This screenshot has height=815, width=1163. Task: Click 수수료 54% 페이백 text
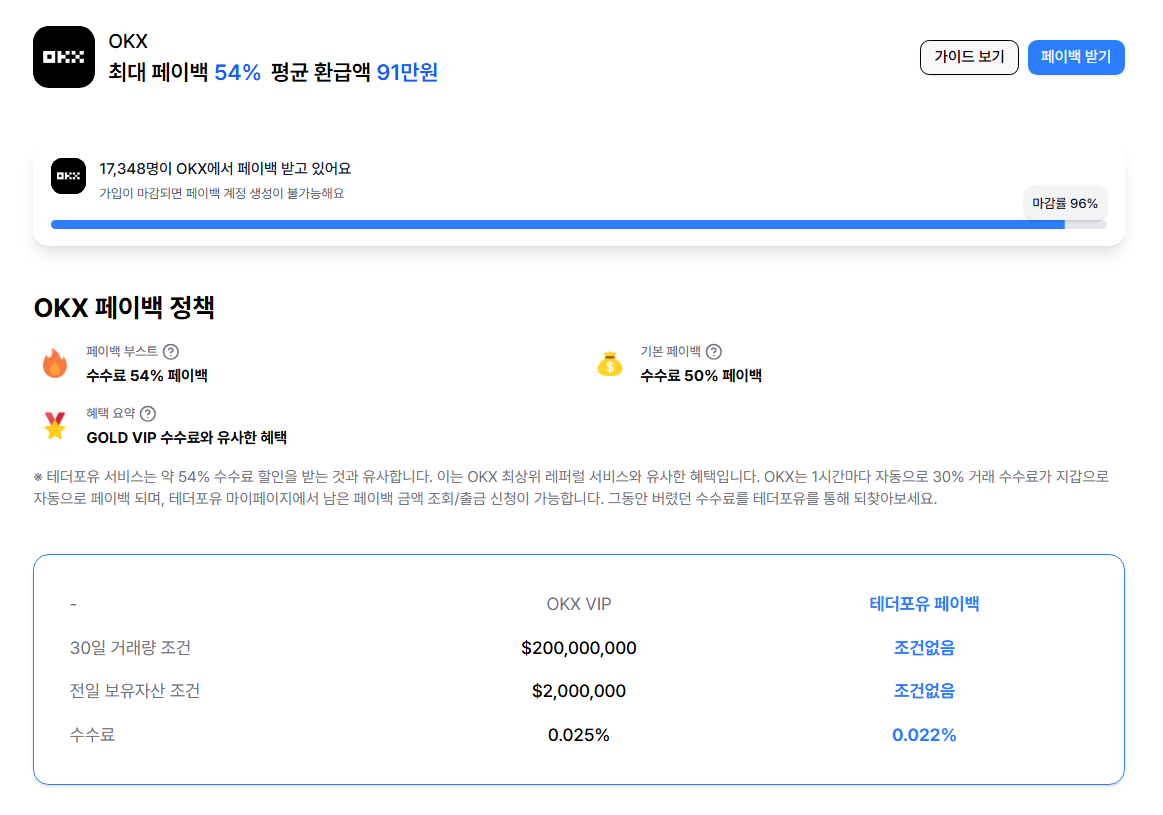[x=147, y=375]
